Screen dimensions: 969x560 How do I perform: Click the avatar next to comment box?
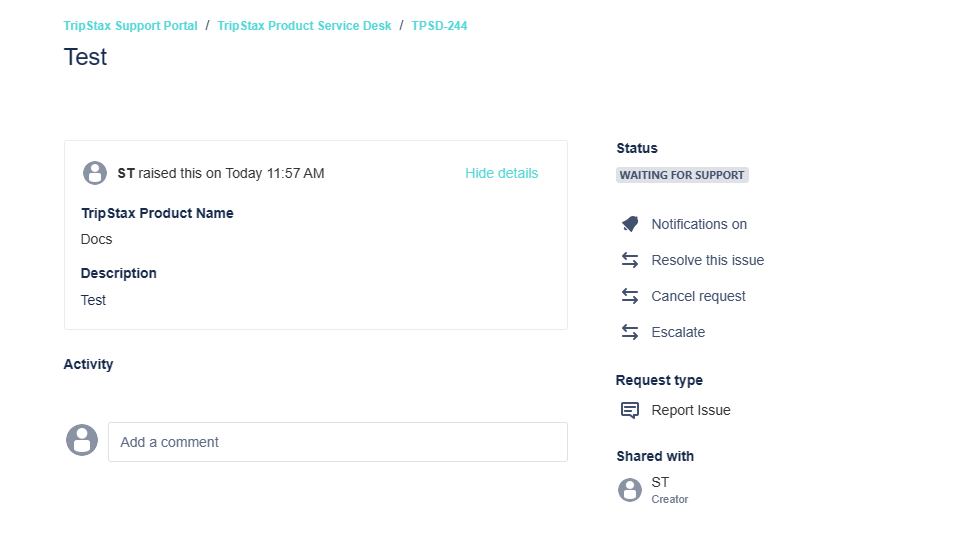(x=82, y=440)
